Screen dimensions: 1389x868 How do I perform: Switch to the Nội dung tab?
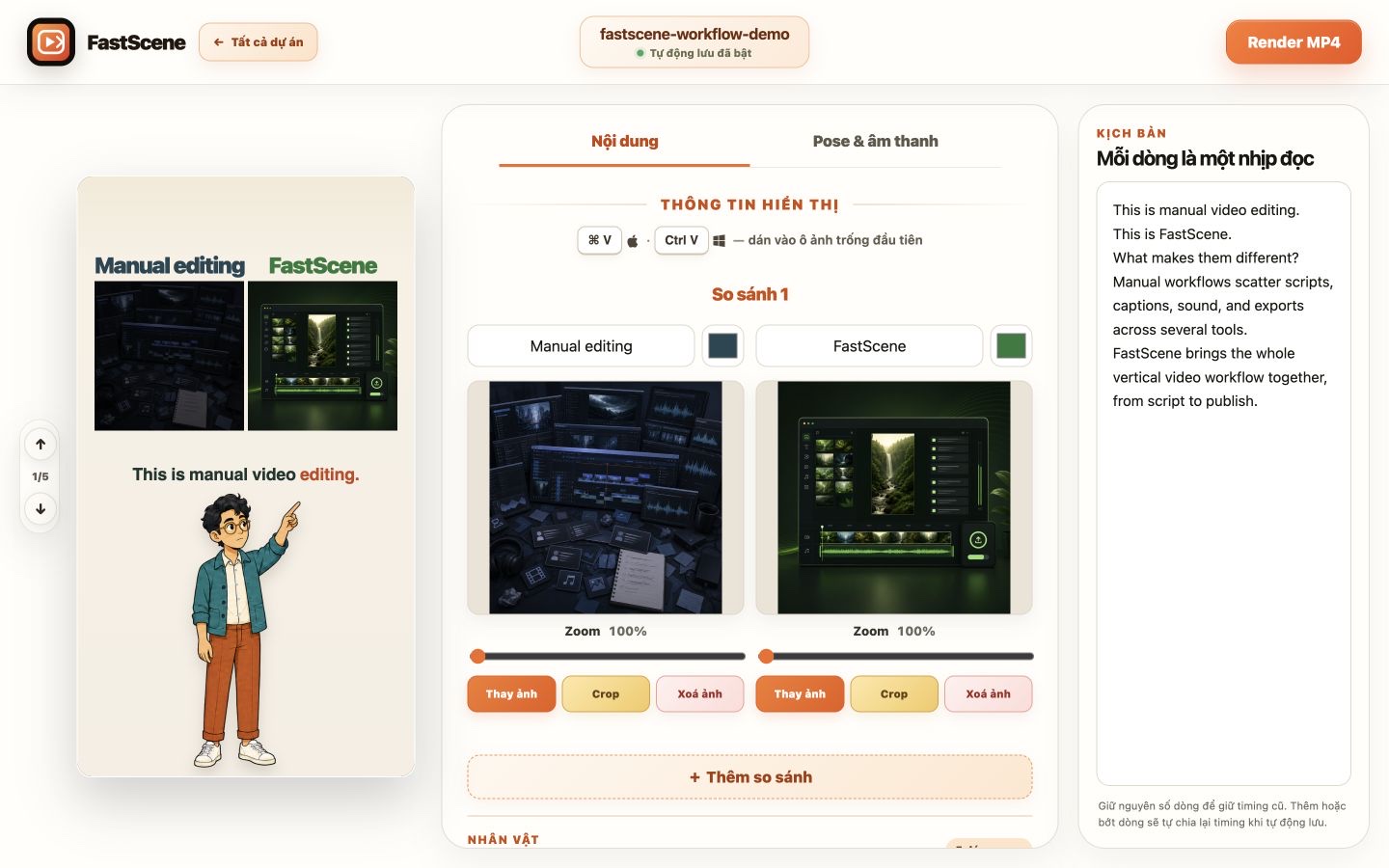click(x=624, y=141)
